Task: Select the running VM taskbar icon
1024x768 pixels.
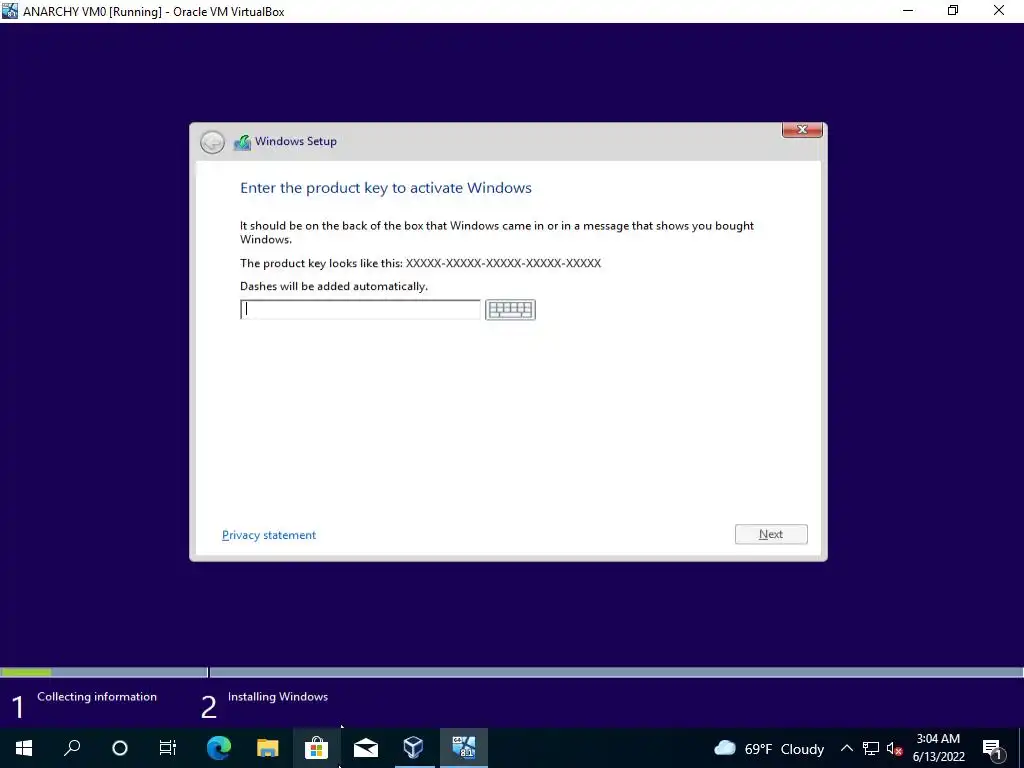Action: click(464, 748)
